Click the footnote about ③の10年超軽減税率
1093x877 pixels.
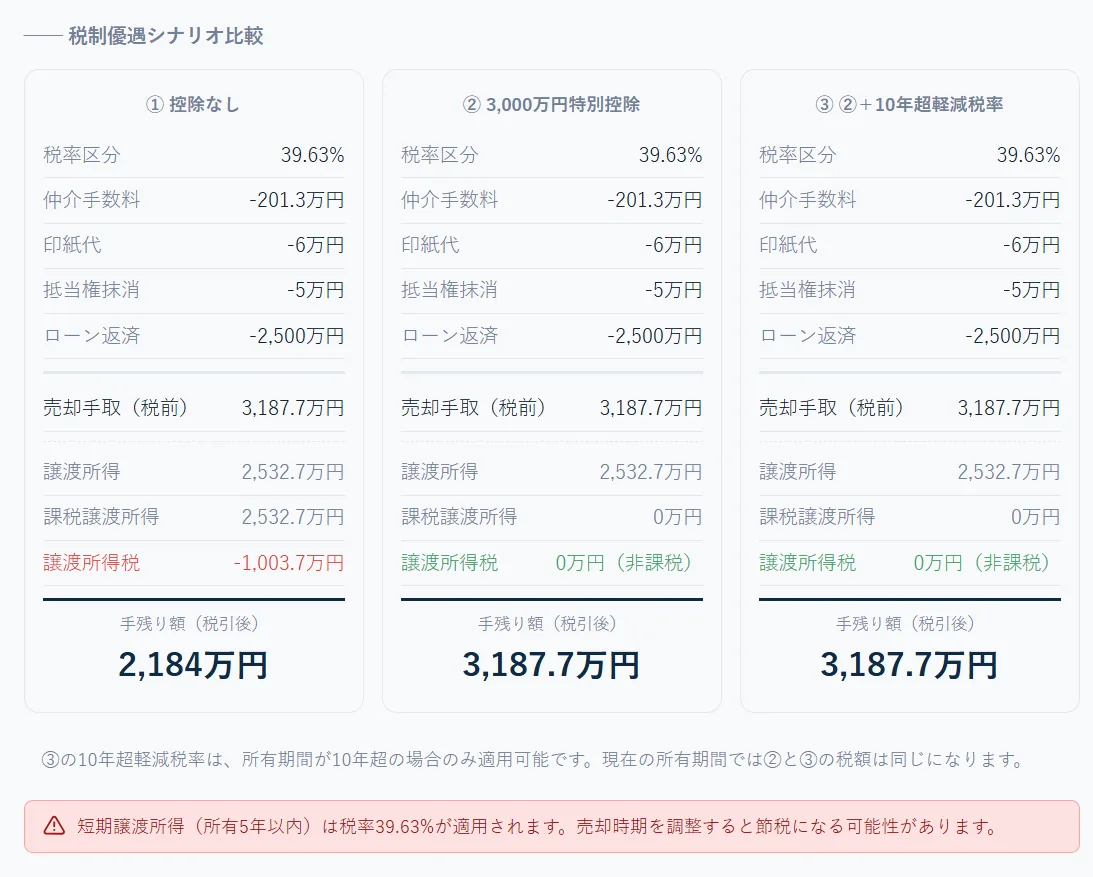[535, 759]
